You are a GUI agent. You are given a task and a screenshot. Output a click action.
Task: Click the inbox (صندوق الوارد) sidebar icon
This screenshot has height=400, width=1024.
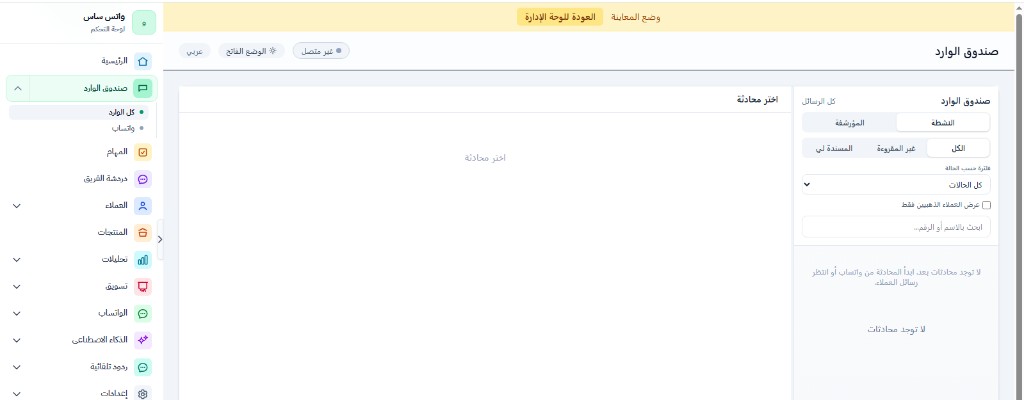[x=143, y=88]
